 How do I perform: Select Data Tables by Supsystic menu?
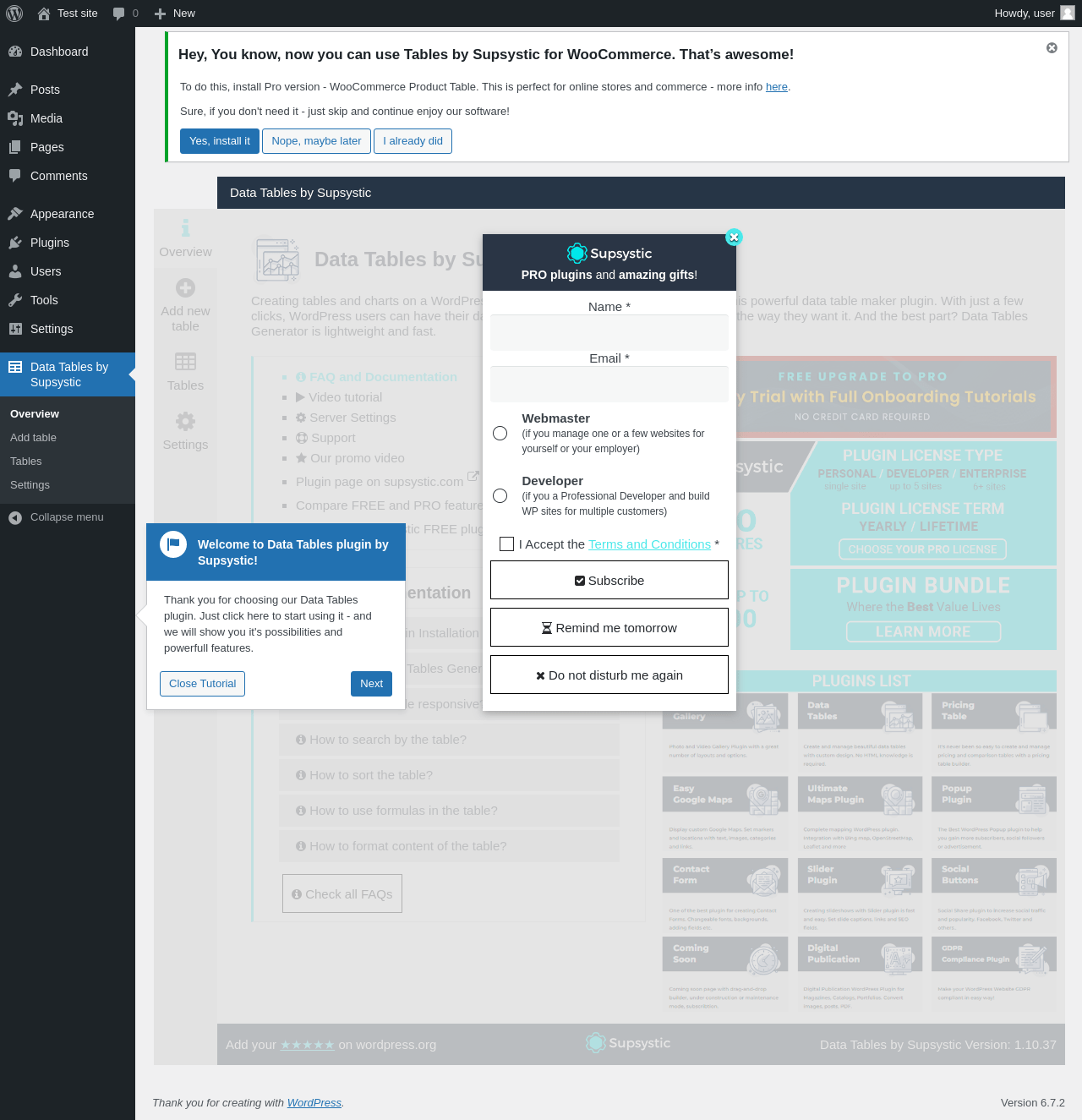point(68,374)
